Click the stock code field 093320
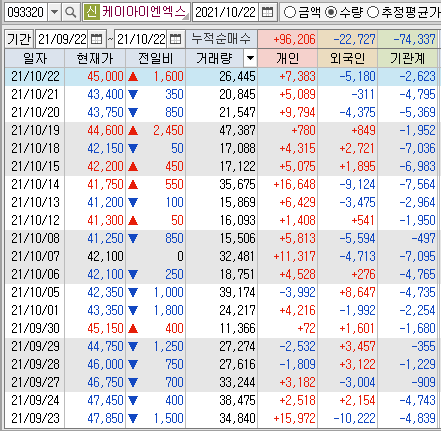 [x=26, y=12]
